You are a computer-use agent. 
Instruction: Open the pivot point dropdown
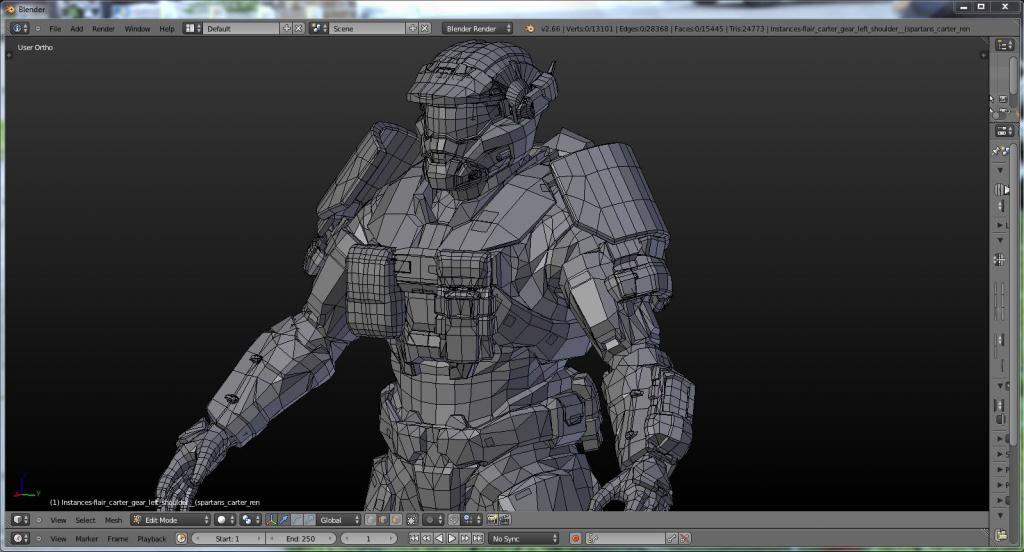pyautogui.click(x=249, y=520)
